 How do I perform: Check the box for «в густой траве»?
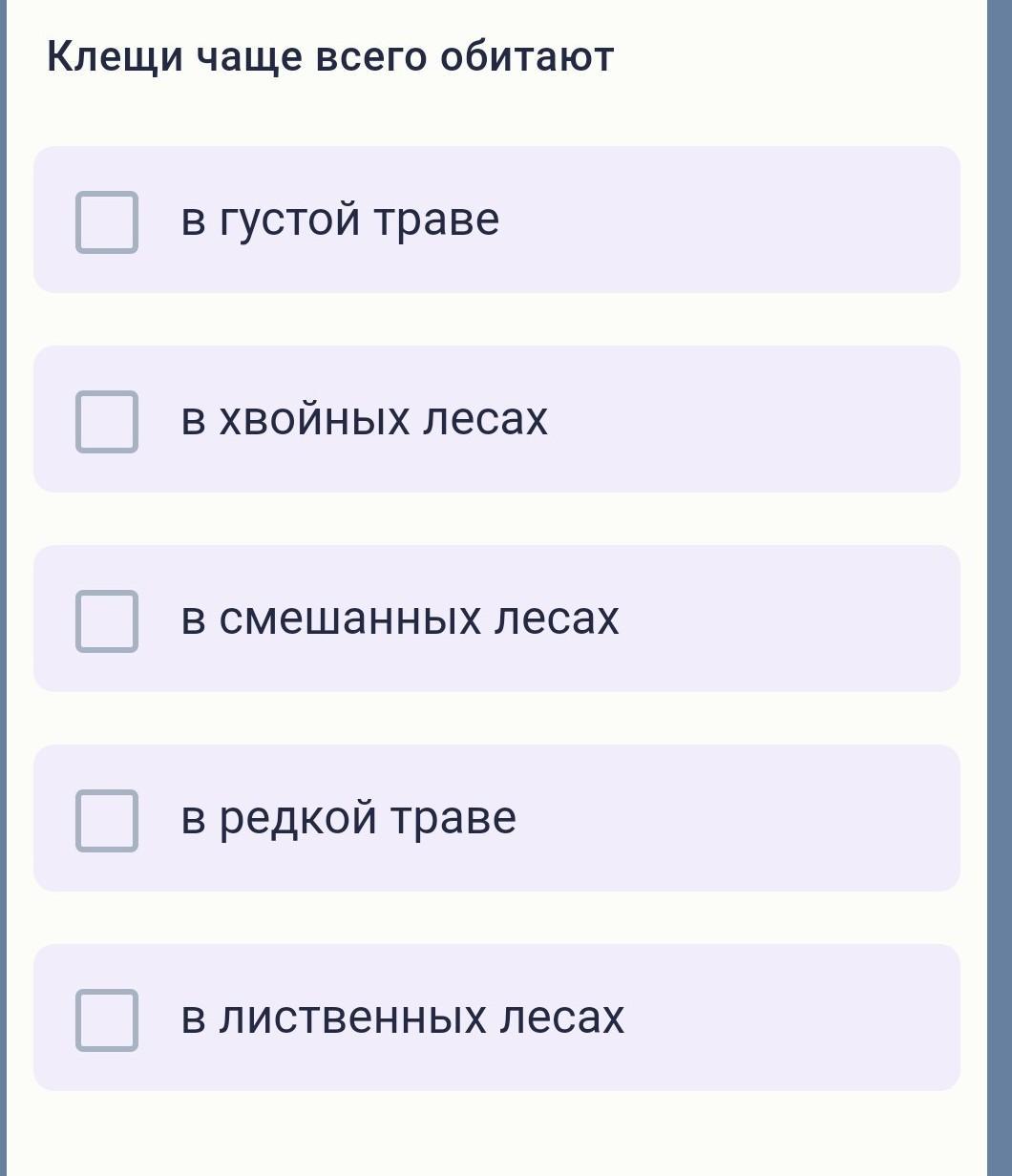(107, 221)
